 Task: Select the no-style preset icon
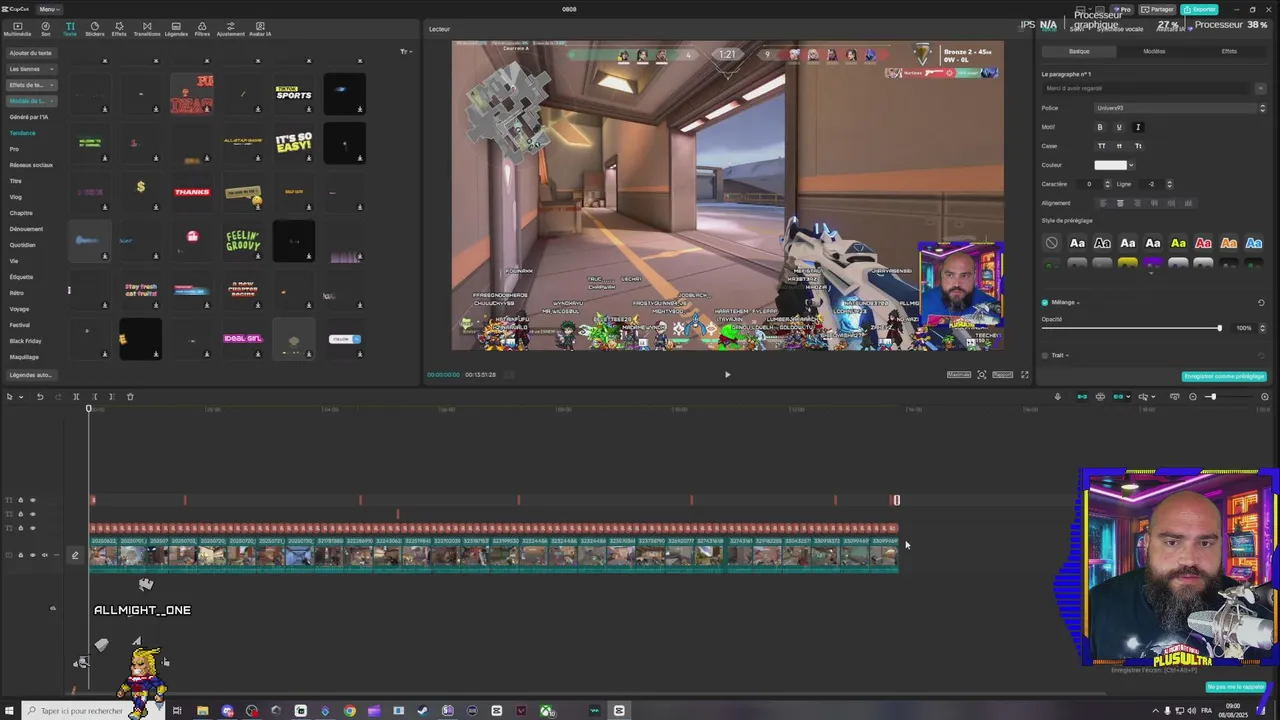(x=1051, y=243)
